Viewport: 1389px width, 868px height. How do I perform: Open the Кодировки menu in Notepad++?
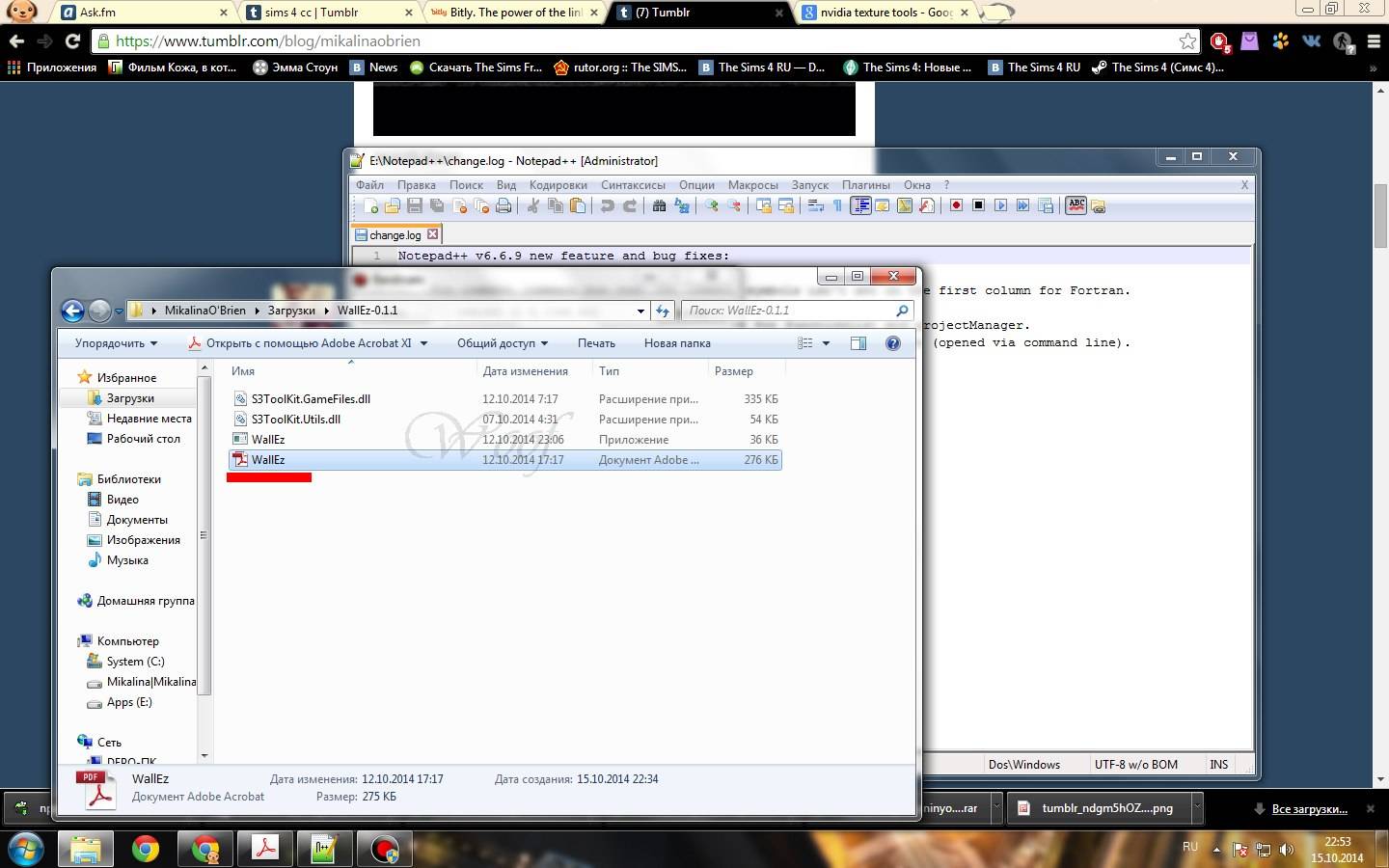click(x=558, y=185)
